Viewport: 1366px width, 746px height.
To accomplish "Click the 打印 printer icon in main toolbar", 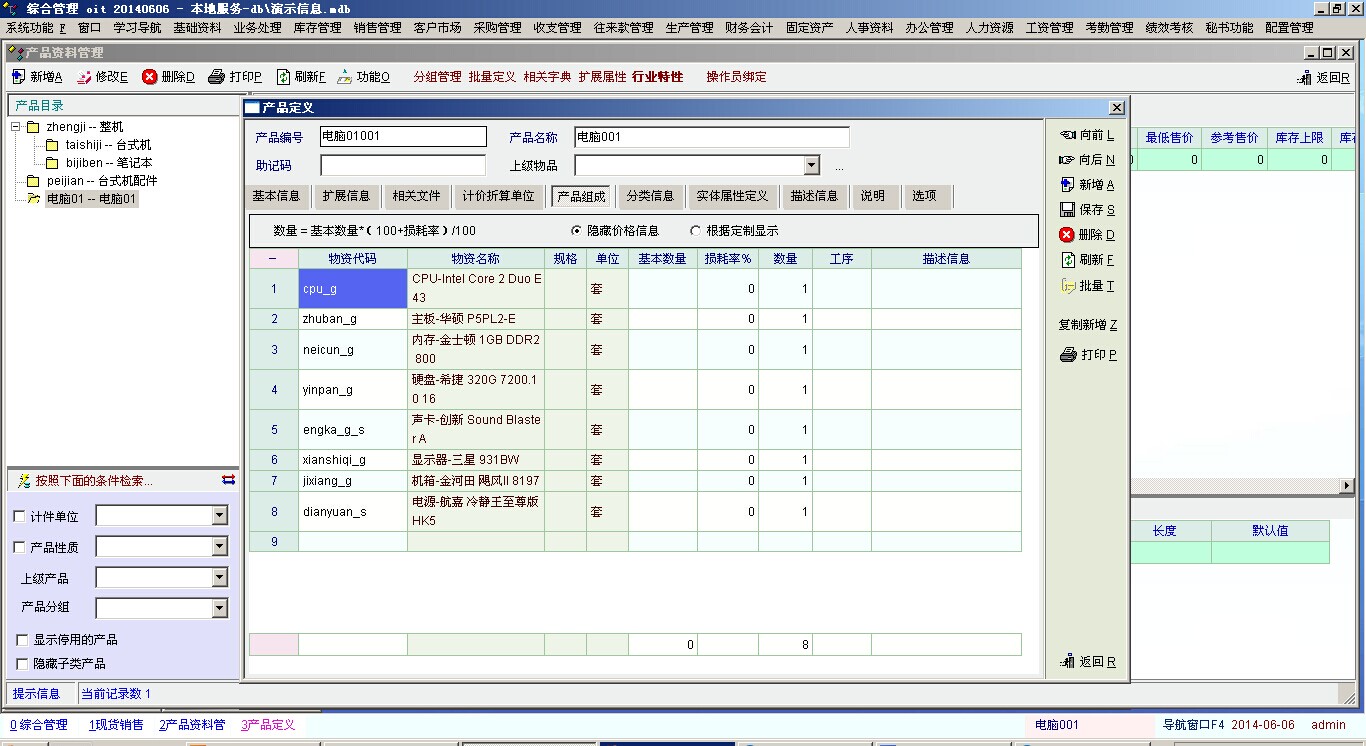I will point(217,77).
